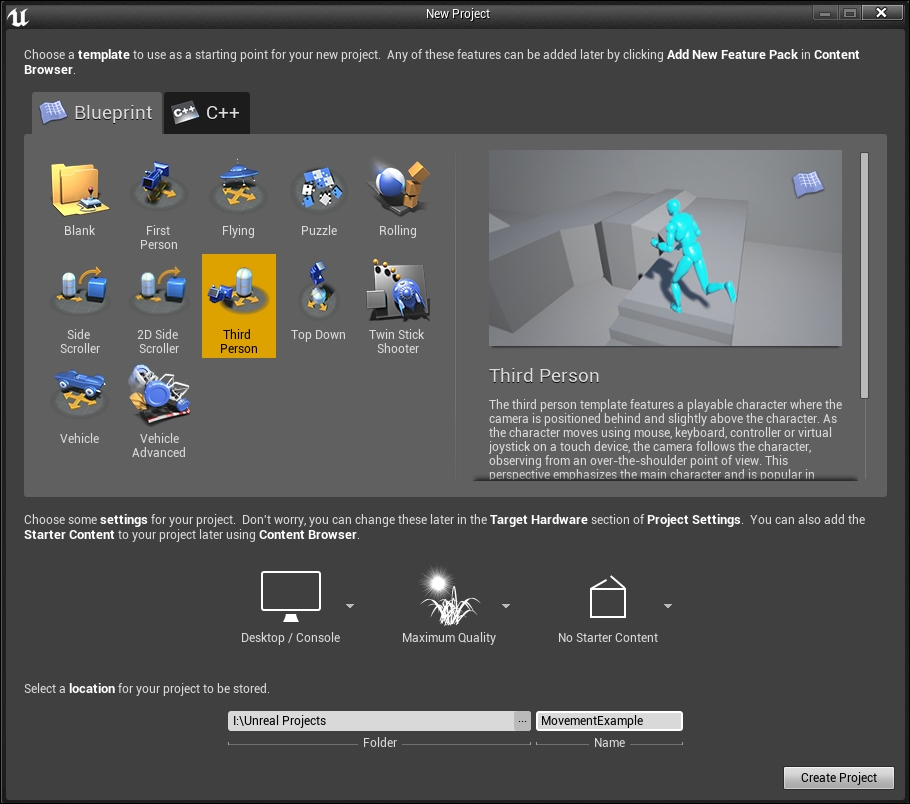Click the Create Project button
The image size is (910, 804).
[x=839, y=777]
